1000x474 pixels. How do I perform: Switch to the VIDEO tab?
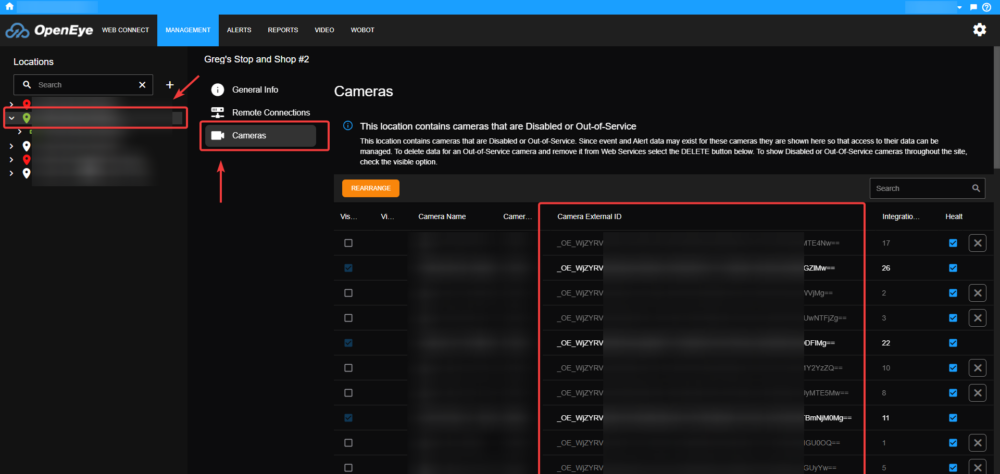324,30
